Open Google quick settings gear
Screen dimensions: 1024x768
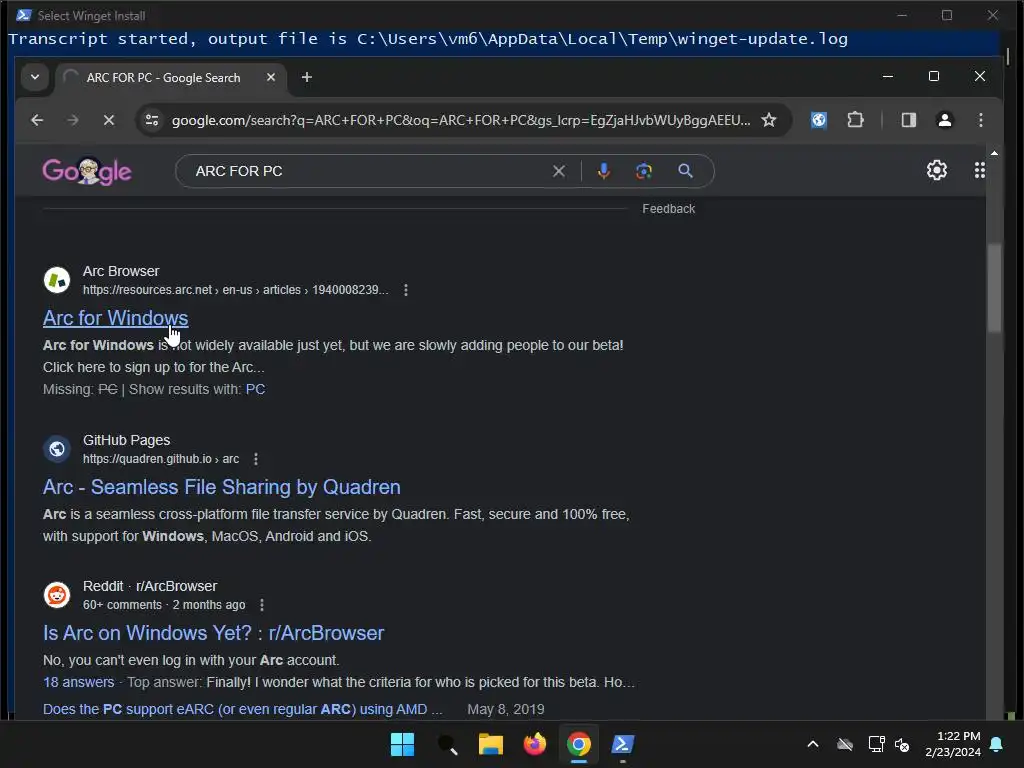point(936,170)
